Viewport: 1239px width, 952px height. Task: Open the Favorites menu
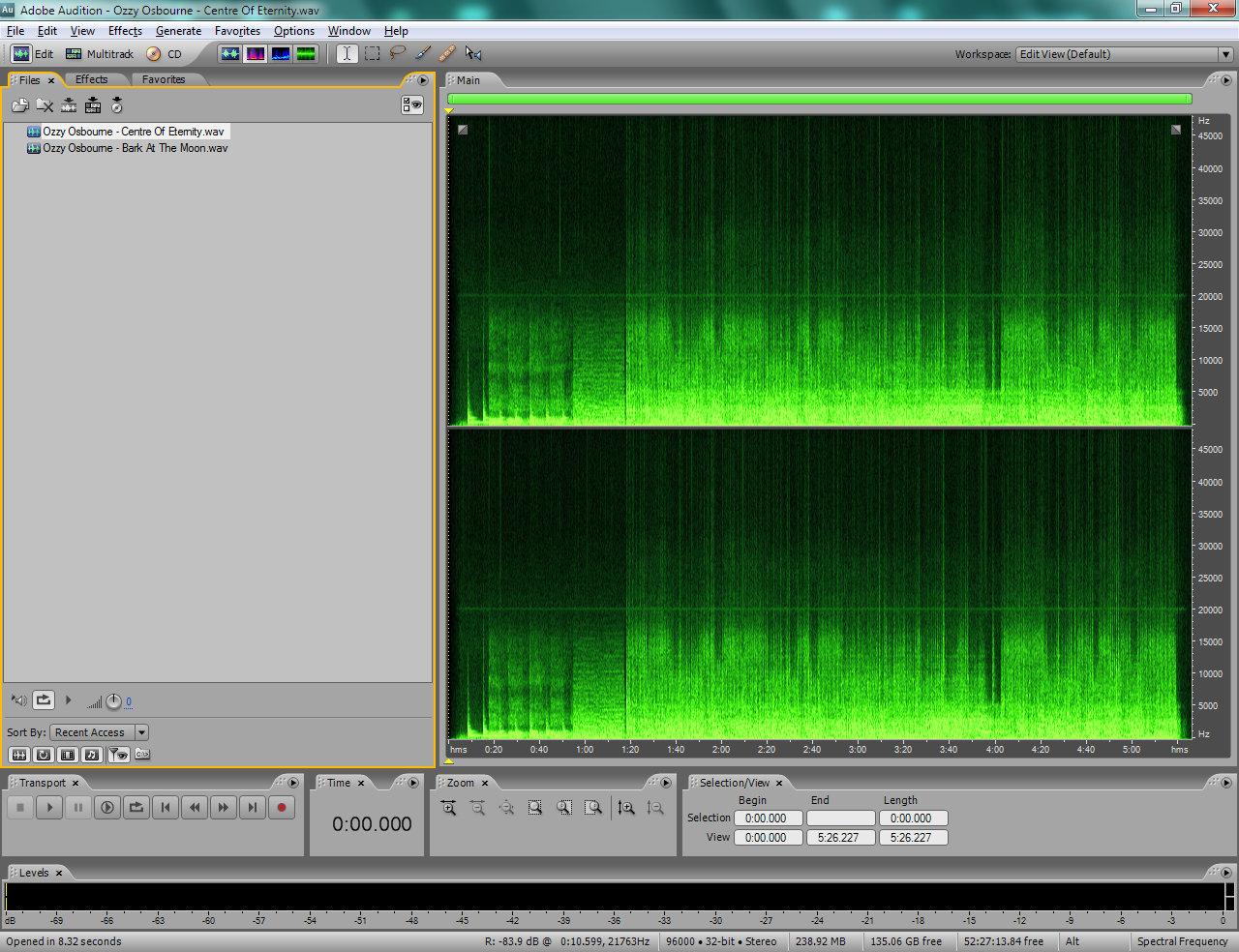coord(237,31)
